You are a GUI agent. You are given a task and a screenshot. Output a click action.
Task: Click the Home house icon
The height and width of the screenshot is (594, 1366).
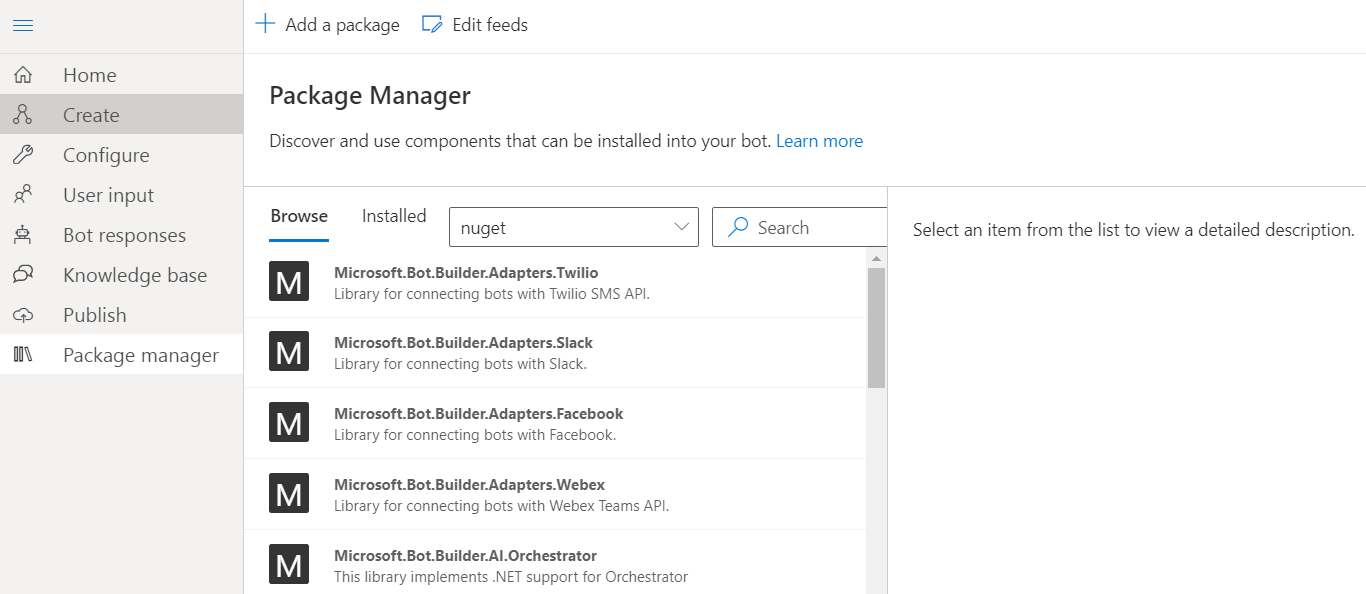point(23,75)
